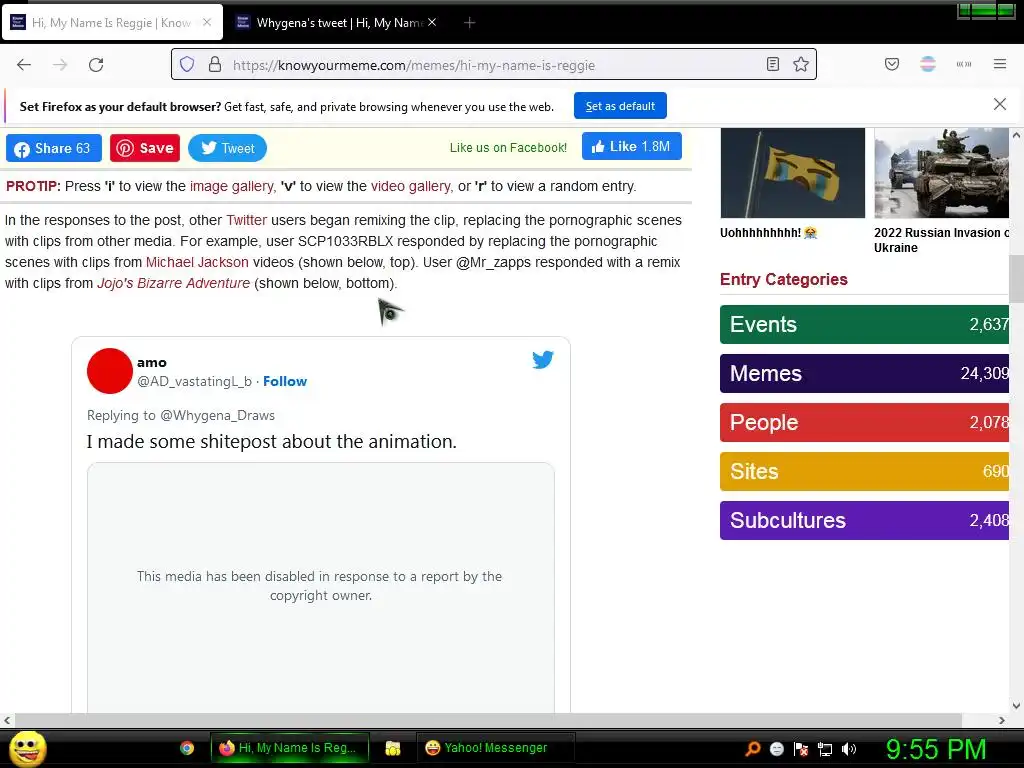Close the Hi, My Name Is Reggie tab
This screenshot has height=768, width=1024.
point(207,22)
